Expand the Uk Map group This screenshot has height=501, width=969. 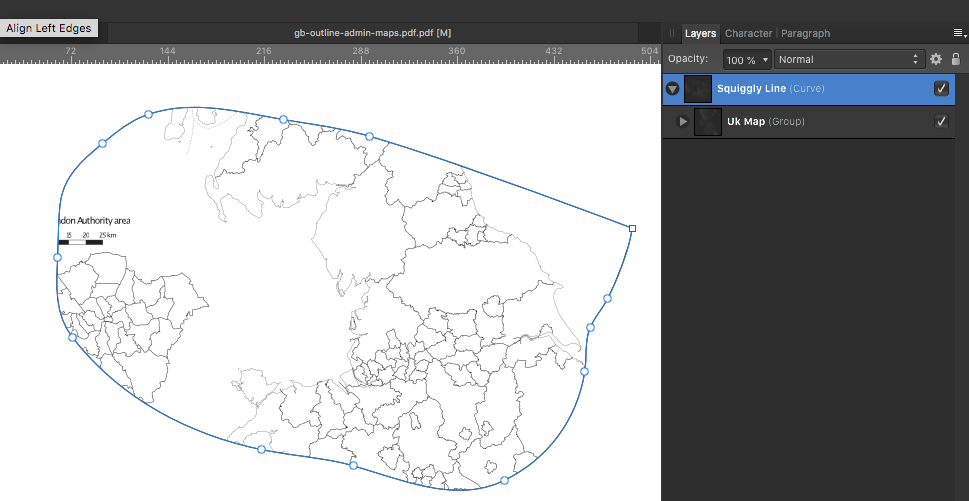click(x=683, y=122)
